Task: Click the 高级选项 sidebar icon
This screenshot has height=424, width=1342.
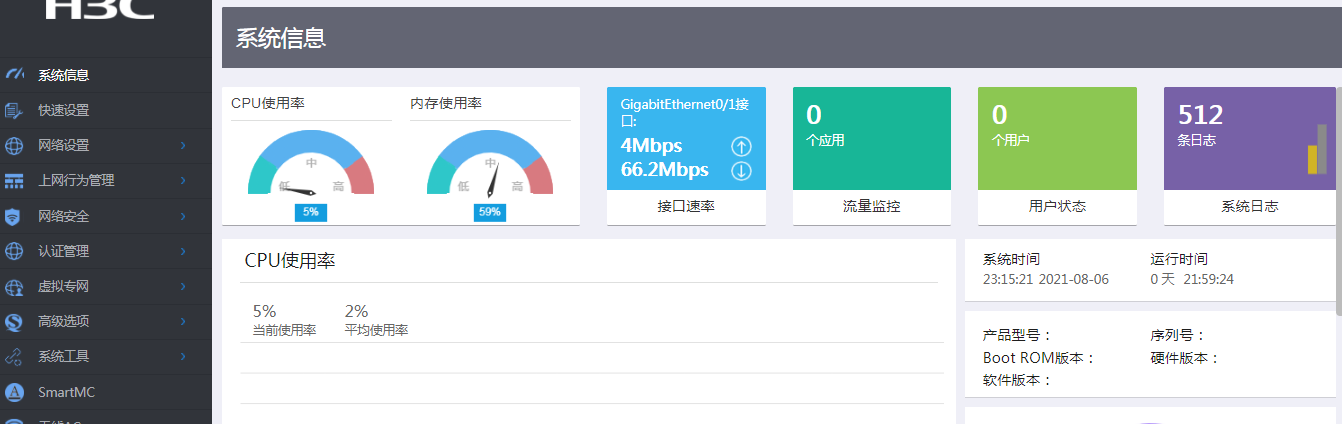Action: [14, 322]
